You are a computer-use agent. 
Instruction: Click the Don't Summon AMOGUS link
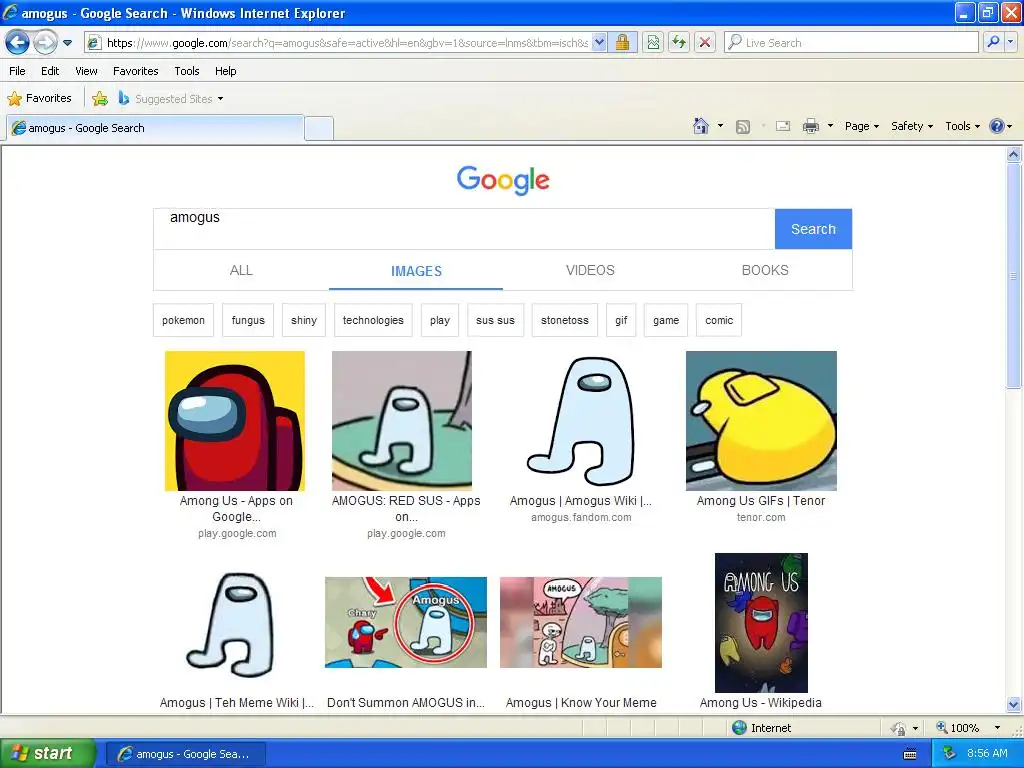click(406, 703)
